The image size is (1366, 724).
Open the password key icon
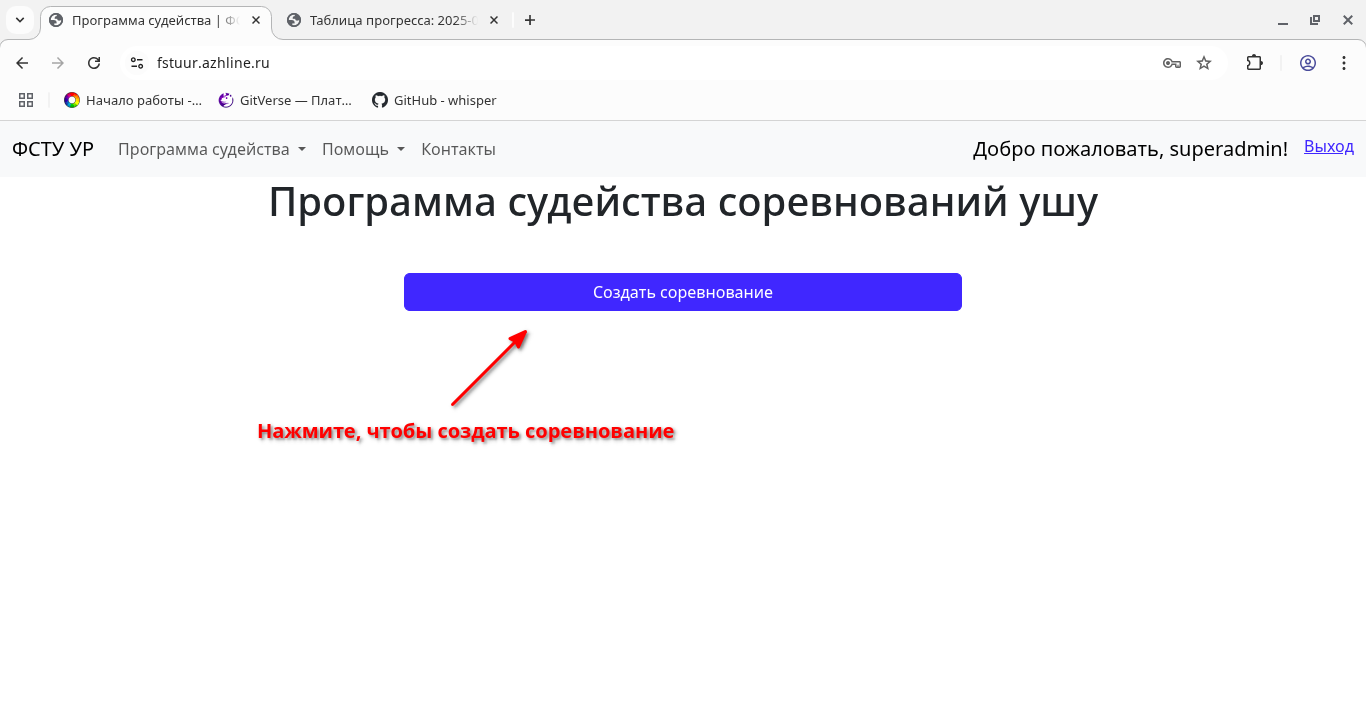1172,63
